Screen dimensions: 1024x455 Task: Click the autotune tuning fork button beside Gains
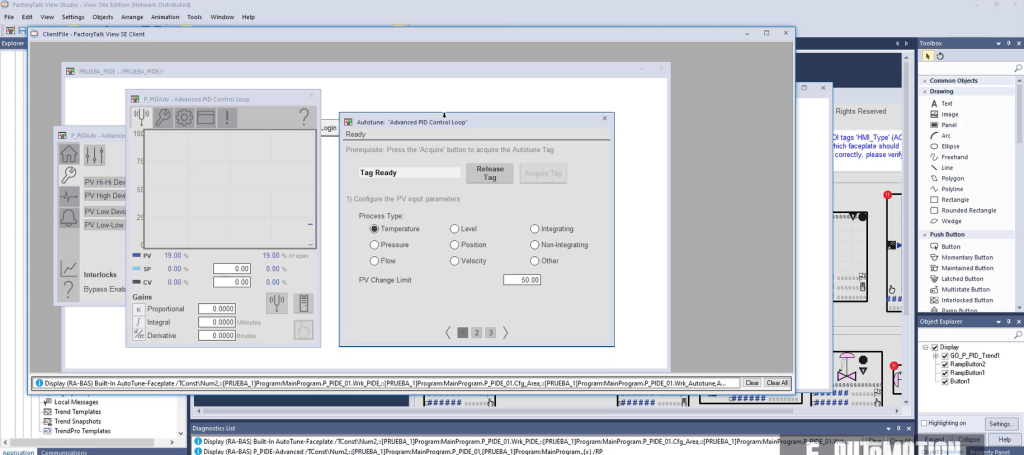(x=277, y=304)
